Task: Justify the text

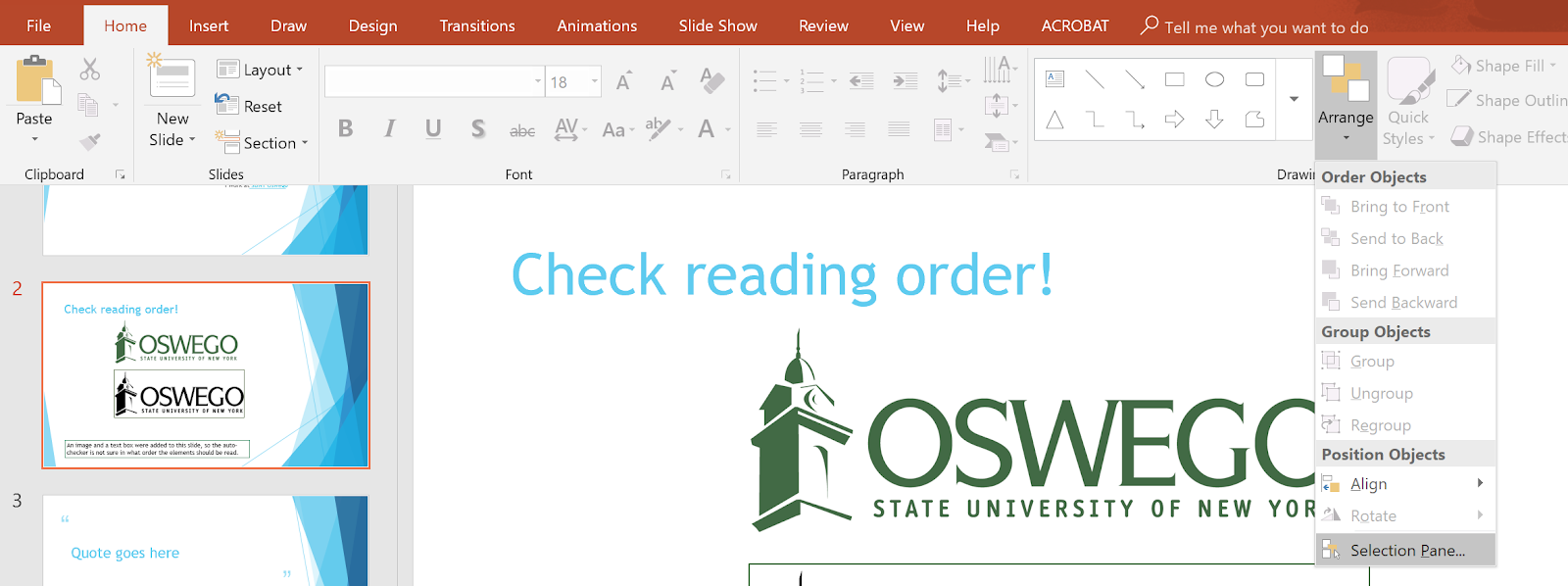Action: point(899,128)
